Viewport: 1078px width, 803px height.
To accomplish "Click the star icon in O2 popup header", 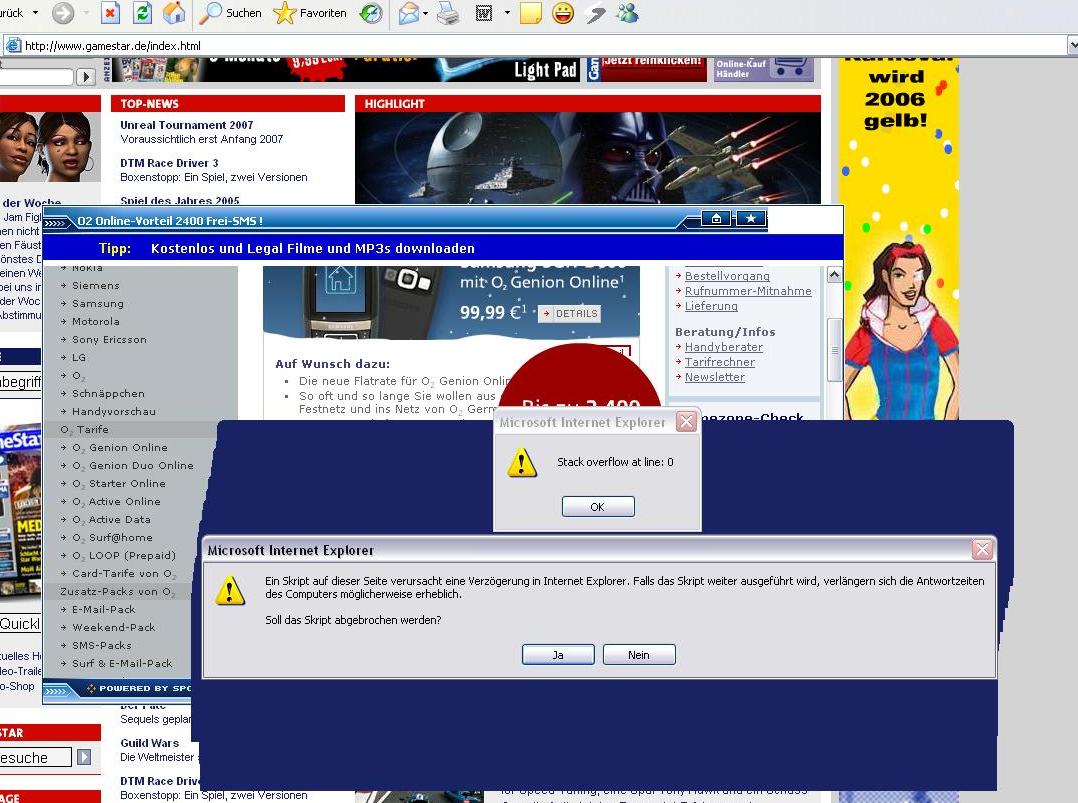I will click(x=751, y=219).
